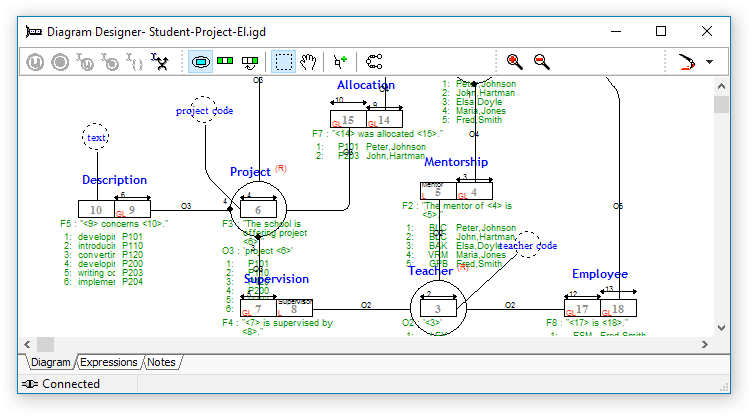Click expression F8 '<17> is <18>.'
Image resolution: width=752 pixels, height=416 pixels.
587,323
